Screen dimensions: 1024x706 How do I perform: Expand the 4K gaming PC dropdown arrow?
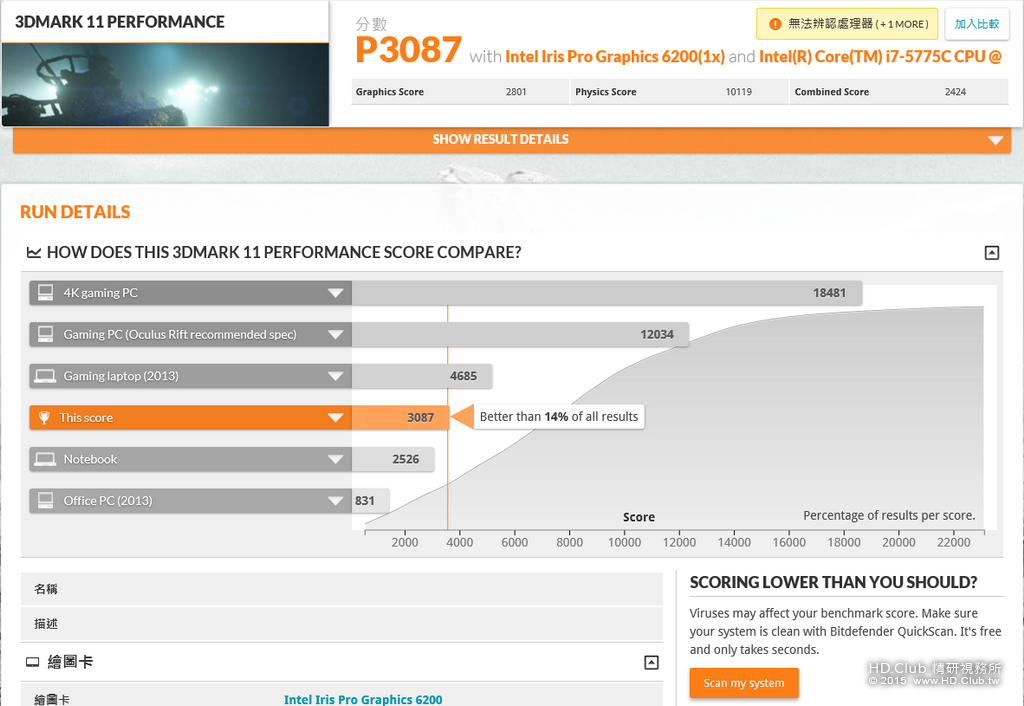tap(335, 293)
